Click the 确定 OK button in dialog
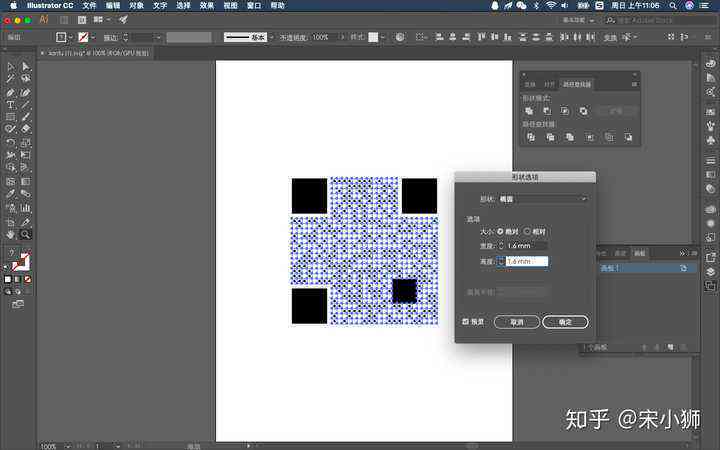Screen dimensions: 720x450 pos(565,322)
